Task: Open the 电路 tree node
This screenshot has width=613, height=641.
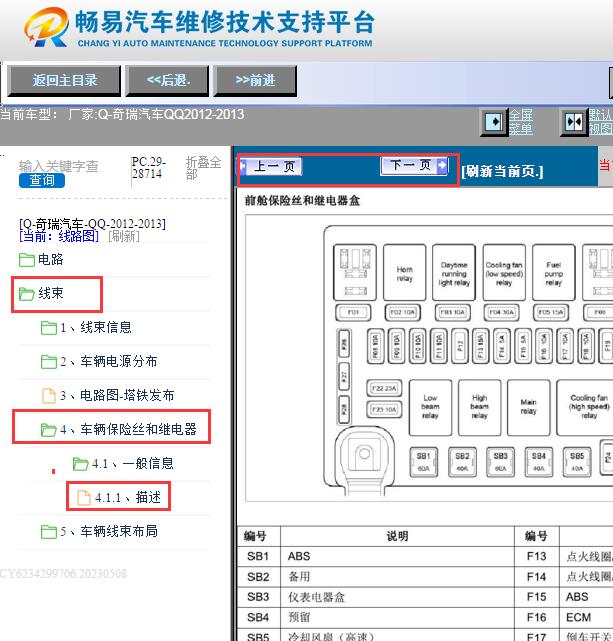Action: click(x=50, y=259)
